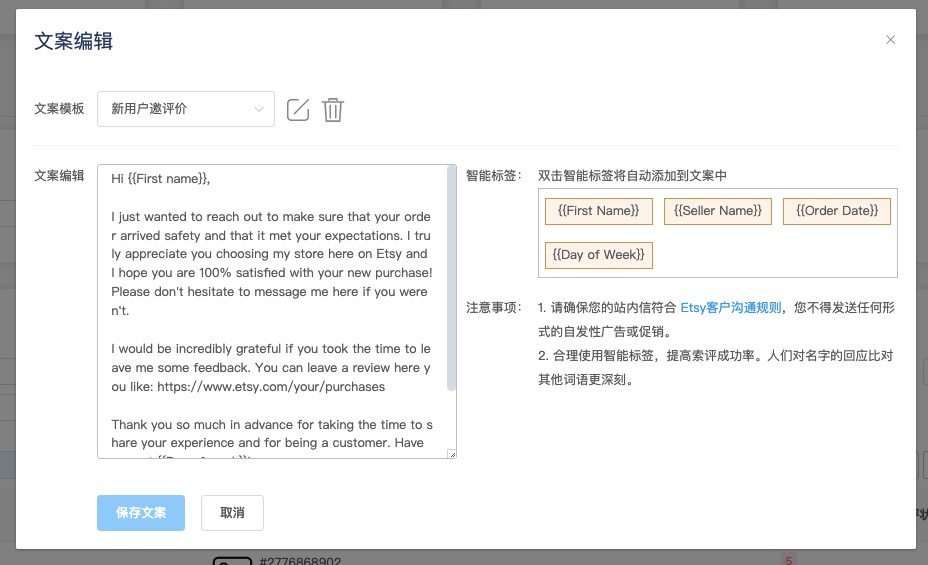Close the 文案编辑 dialog with the X
This screenshot has height=565, width=928.
(891, 40)
